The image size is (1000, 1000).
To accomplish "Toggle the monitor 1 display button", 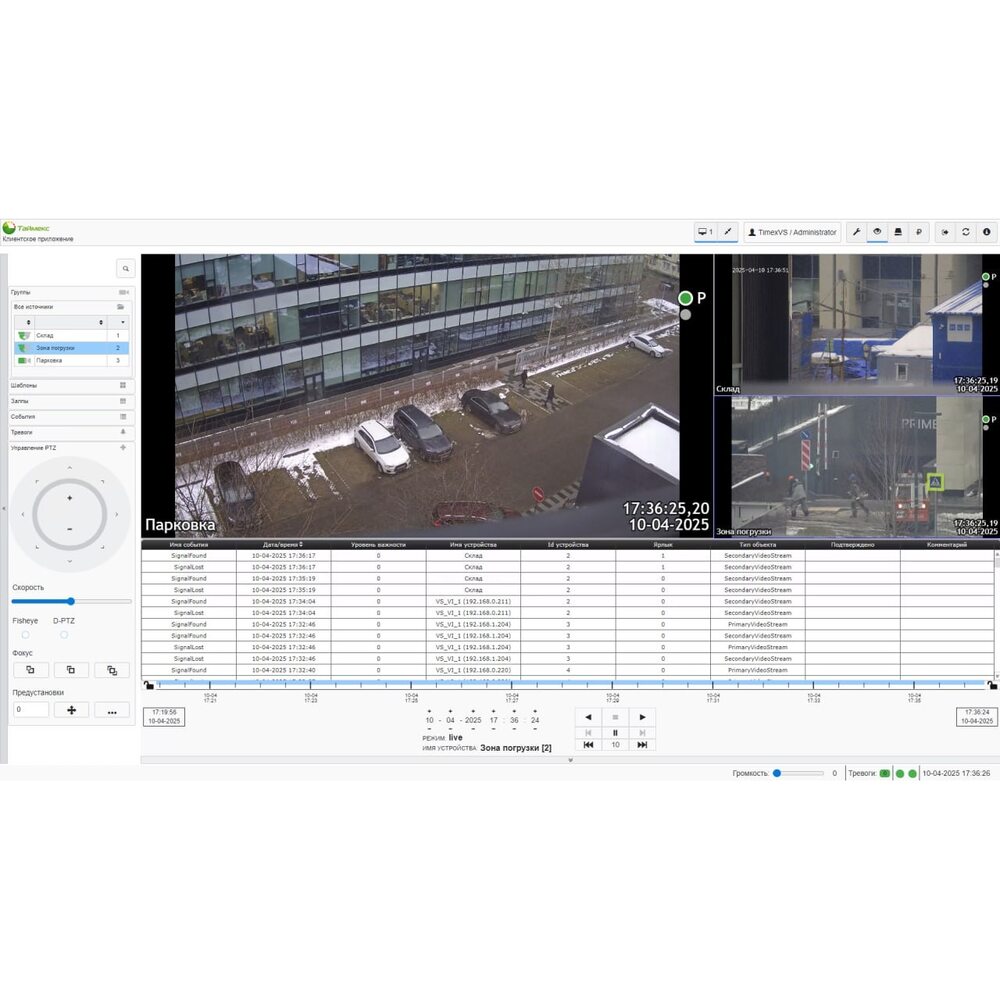I will (705, 232).
